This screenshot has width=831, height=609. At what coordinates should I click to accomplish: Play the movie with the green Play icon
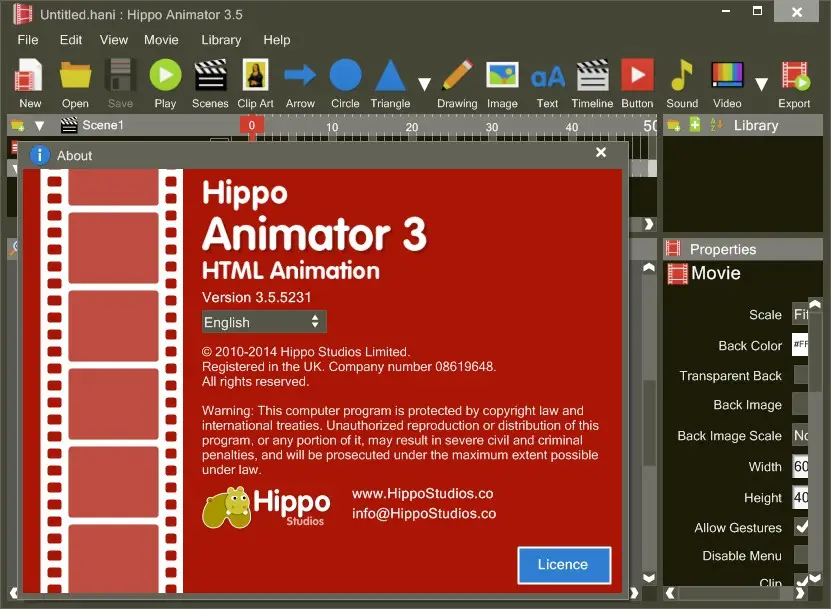pos(165,83)
